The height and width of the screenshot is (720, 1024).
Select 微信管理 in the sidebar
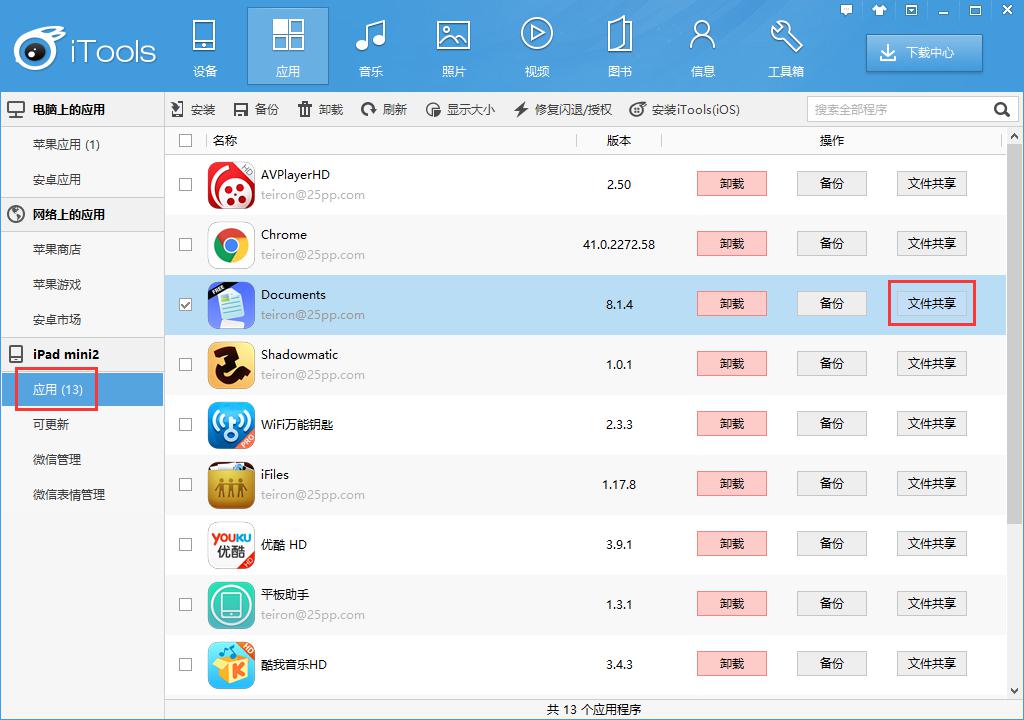[57, 460]
